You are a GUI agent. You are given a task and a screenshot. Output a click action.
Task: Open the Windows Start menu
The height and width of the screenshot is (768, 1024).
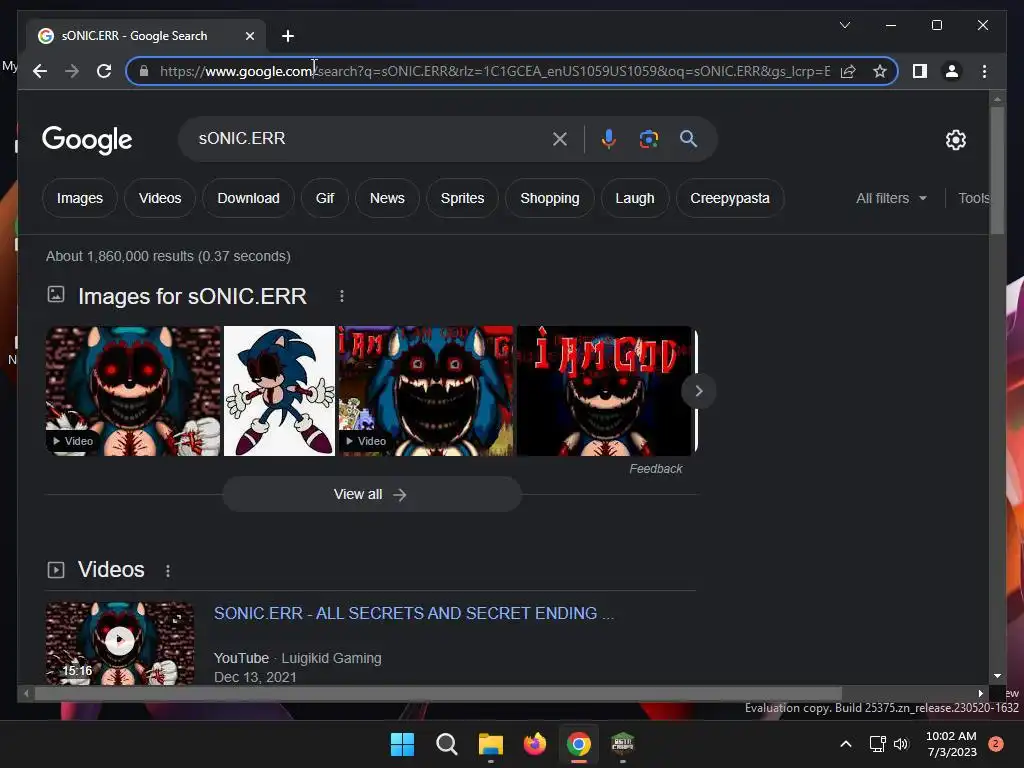[x=402, y=744]
